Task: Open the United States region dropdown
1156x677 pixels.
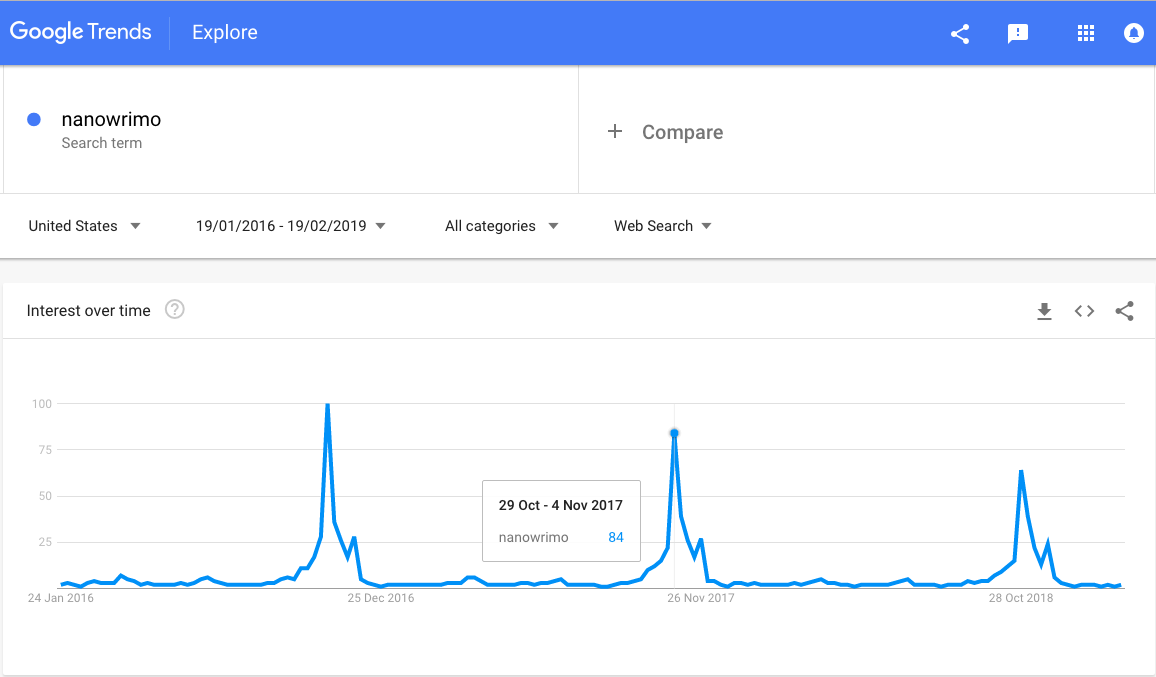Action: pyautogui.click(x=85, y=226)
